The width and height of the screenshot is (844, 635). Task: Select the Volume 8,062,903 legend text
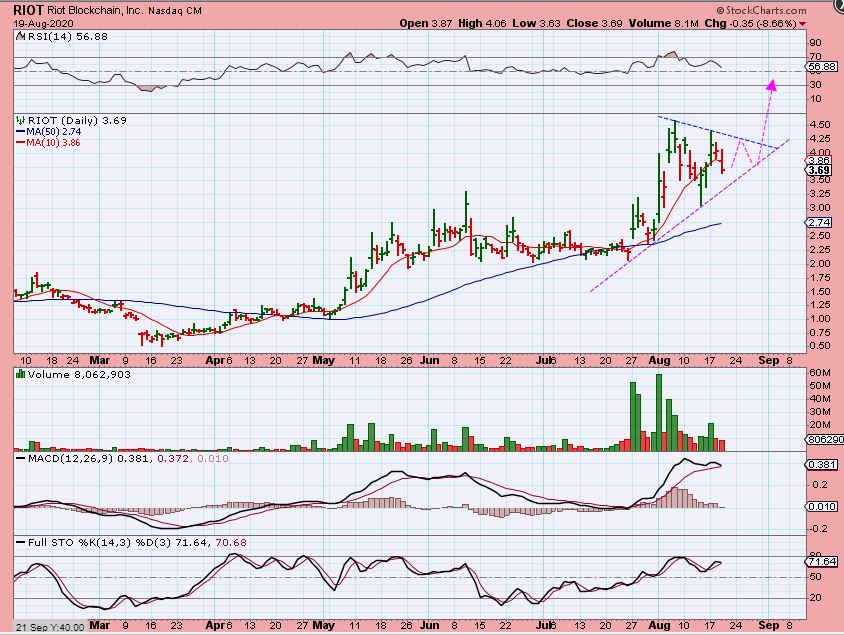(79, 375)
